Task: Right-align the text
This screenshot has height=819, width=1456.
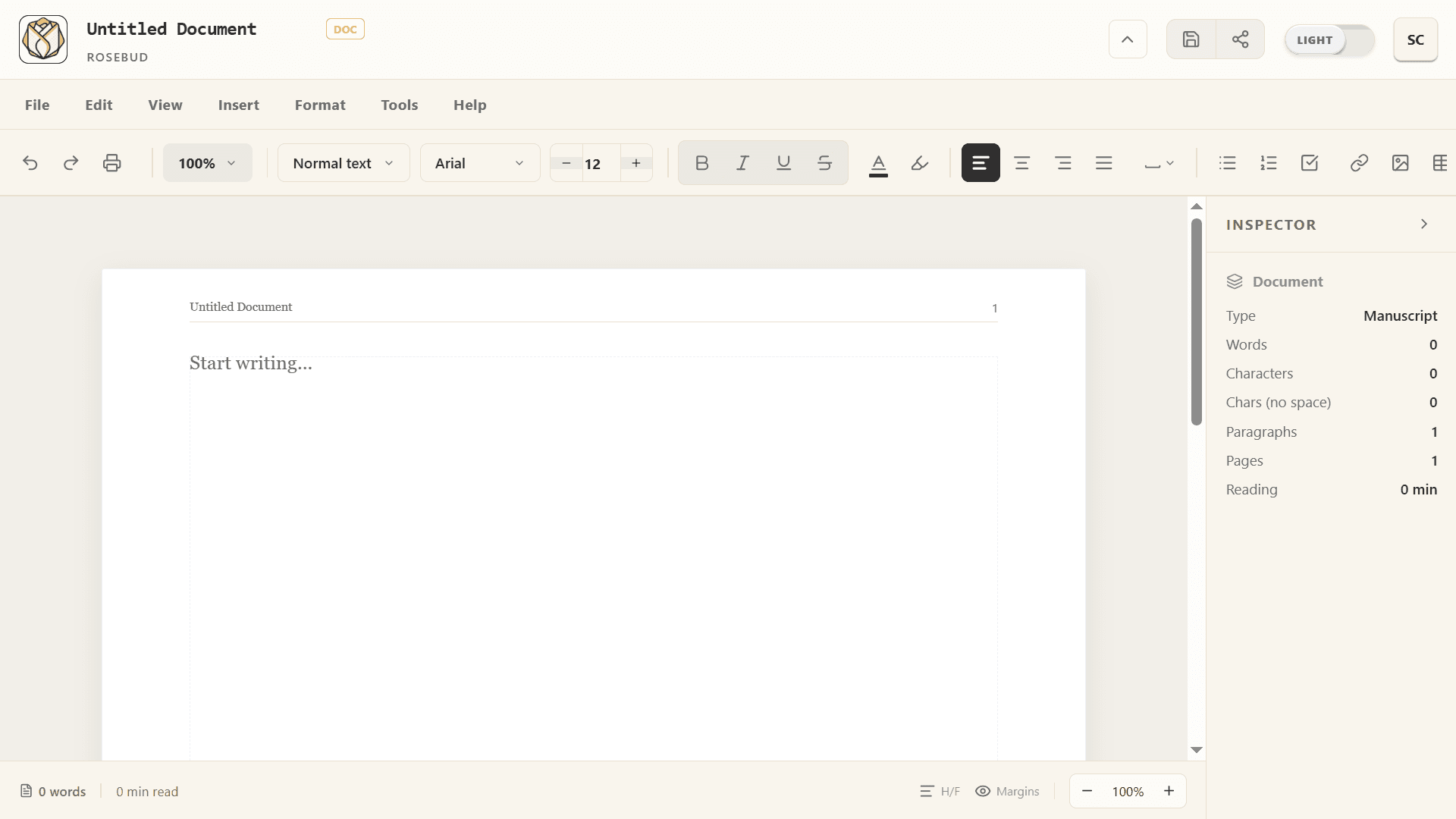Action: pyautogui.click(x=1063, y=163)
